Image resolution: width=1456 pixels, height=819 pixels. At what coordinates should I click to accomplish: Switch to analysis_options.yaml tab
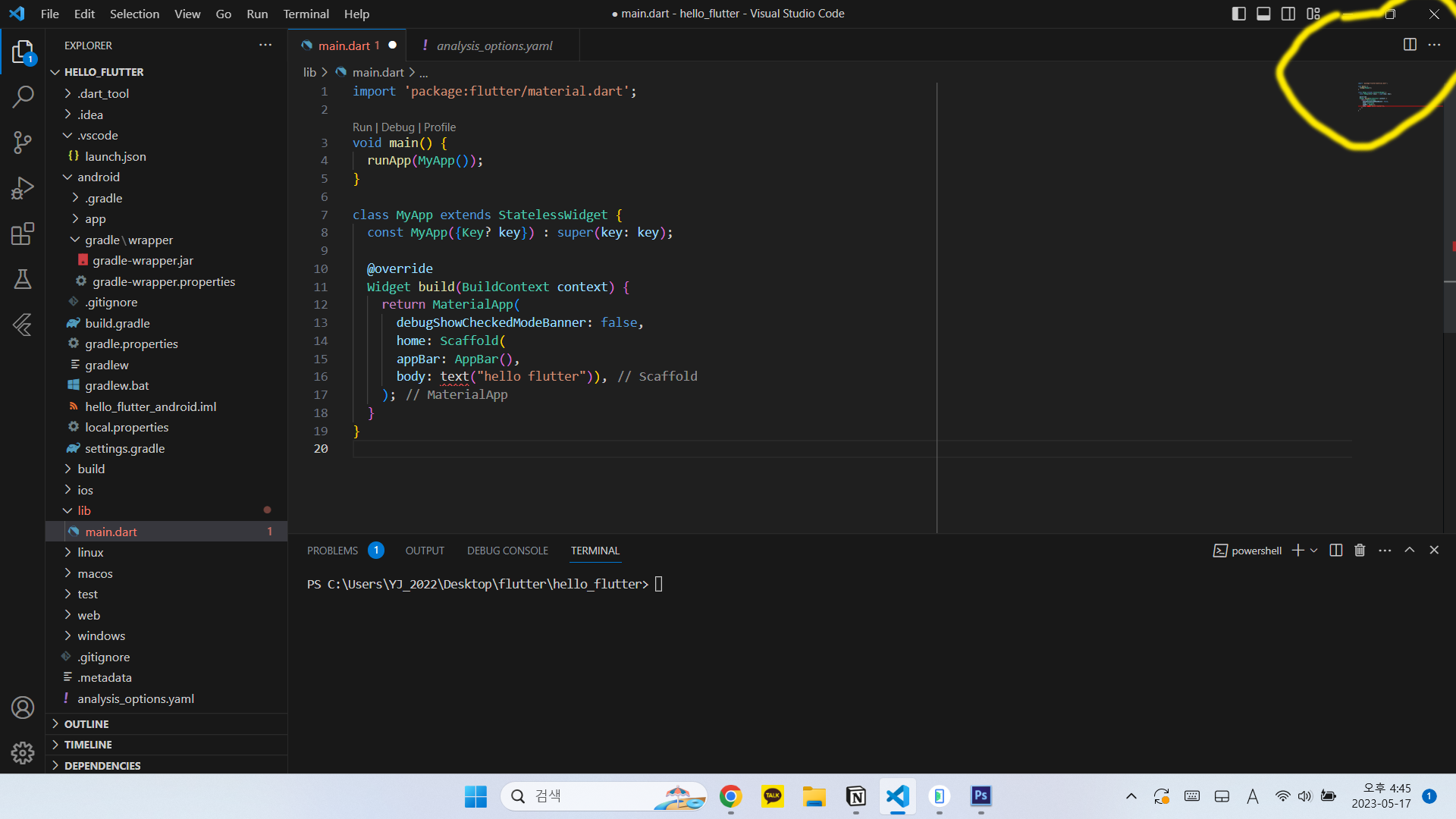(494, 45)
